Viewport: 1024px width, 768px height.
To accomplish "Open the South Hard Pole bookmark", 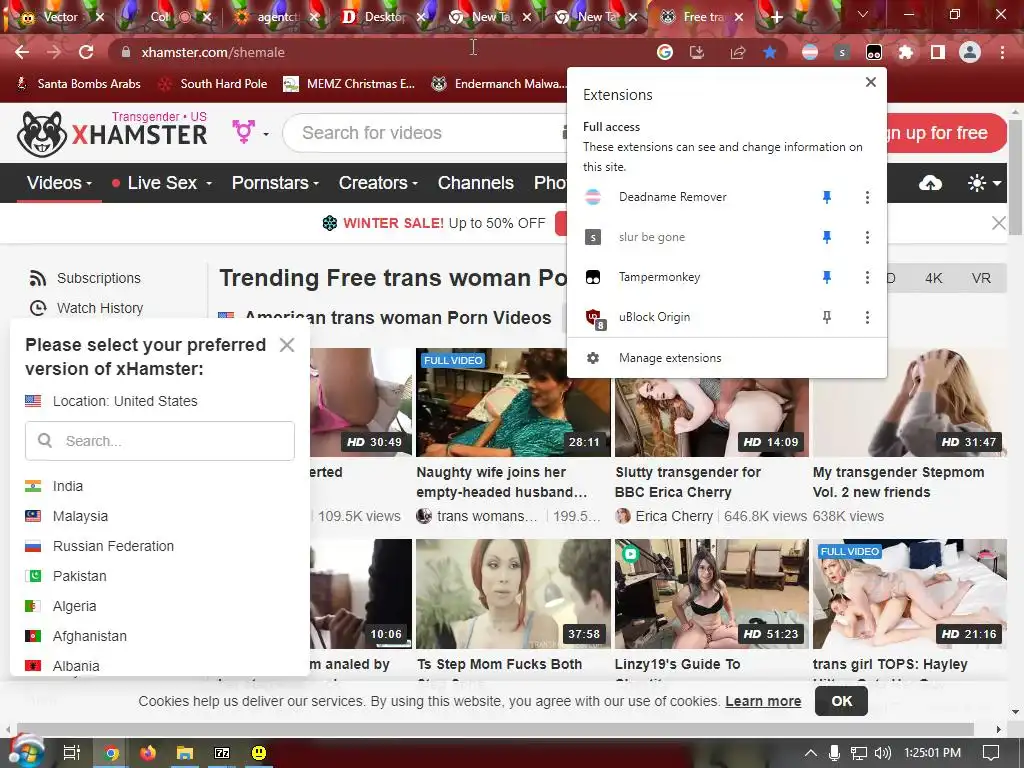I will tap(213, 84).
